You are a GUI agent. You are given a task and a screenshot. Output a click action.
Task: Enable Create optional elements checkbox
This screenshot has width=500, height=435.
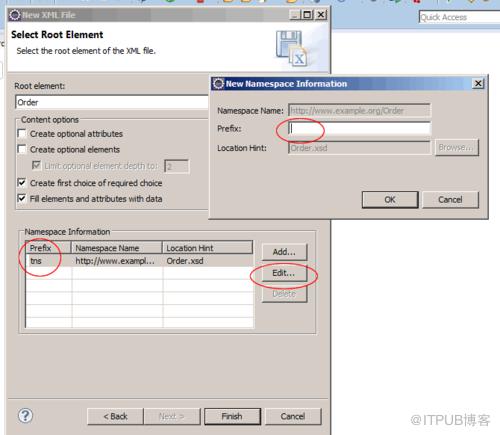click(x=22, y=149)
